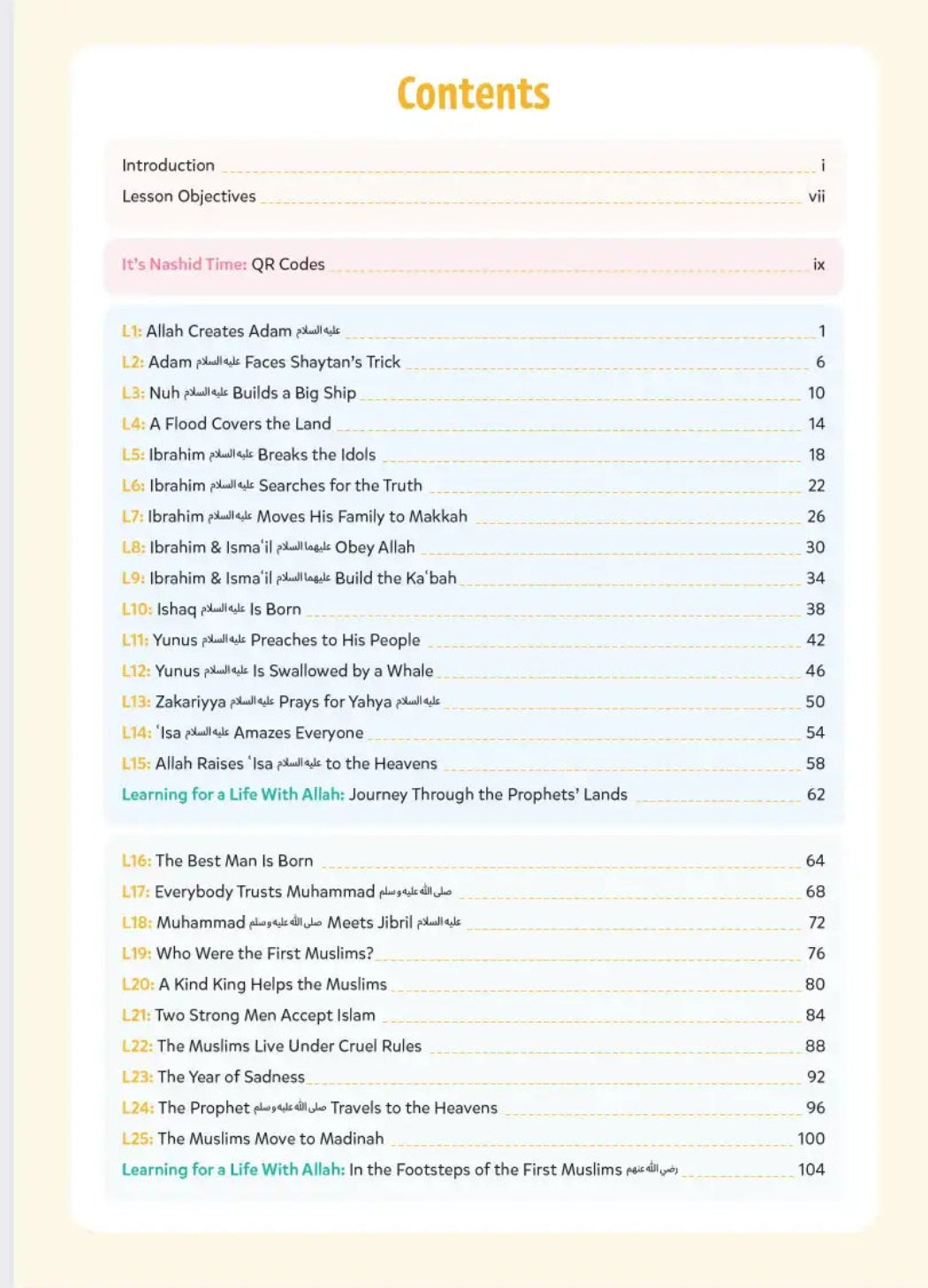Open Lesson 12: Yunus Is Swallowed by a Whale
Screen dimensions: 928x1288
(x=274, y=671)
